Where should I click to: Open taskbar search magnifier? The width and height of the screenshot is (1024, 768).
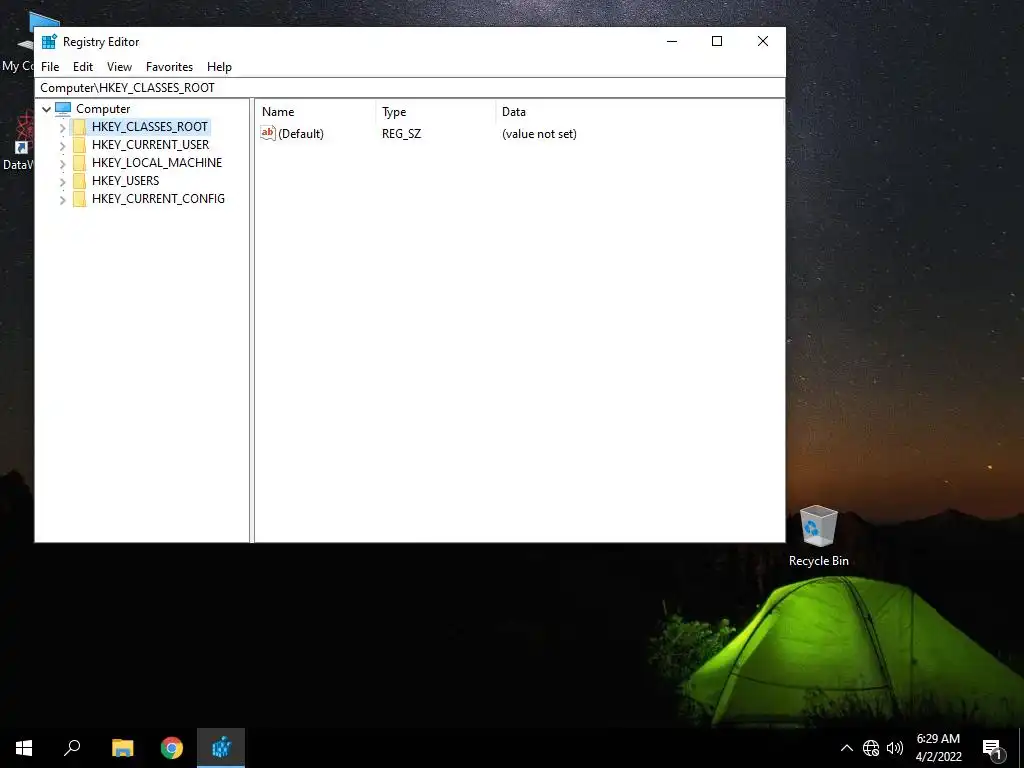72,748
